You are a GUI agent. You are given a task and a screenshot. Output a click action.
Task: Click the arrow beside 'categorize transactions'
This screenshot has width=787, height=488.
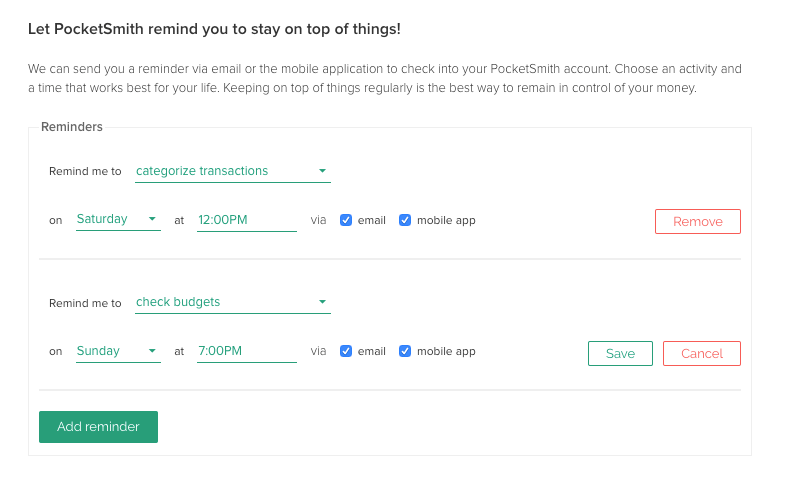point(322,171)
